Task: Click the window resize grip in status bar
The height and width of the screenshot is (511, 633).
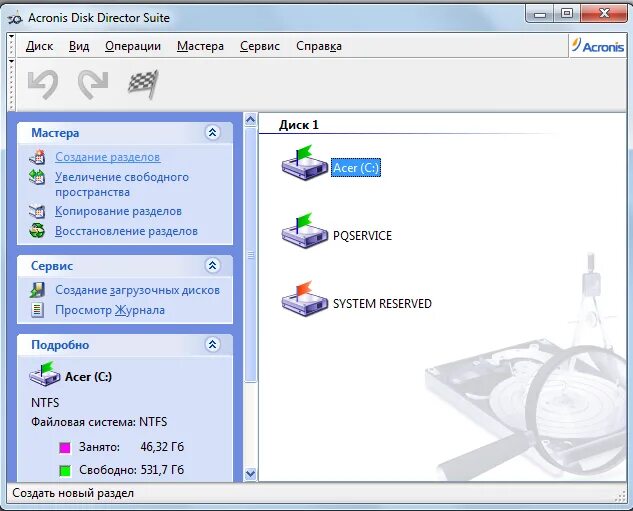Action: (619, 496)
